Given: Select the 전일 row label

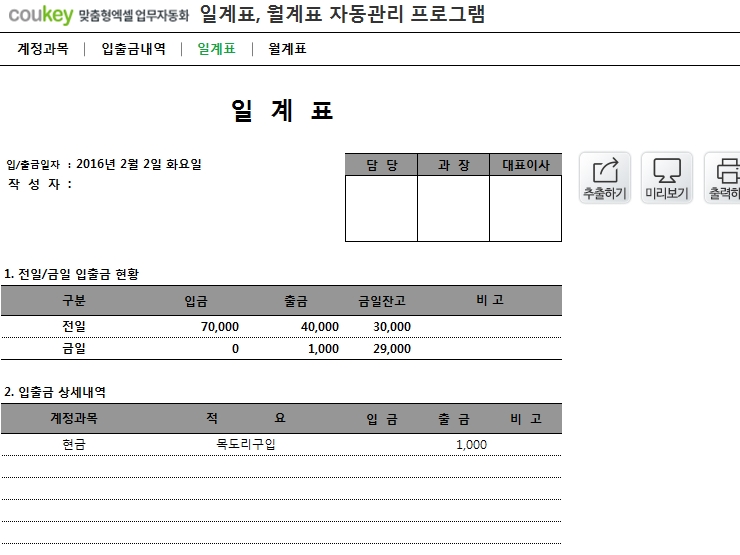Looking at the screenshot, I should tap(74, 327).
